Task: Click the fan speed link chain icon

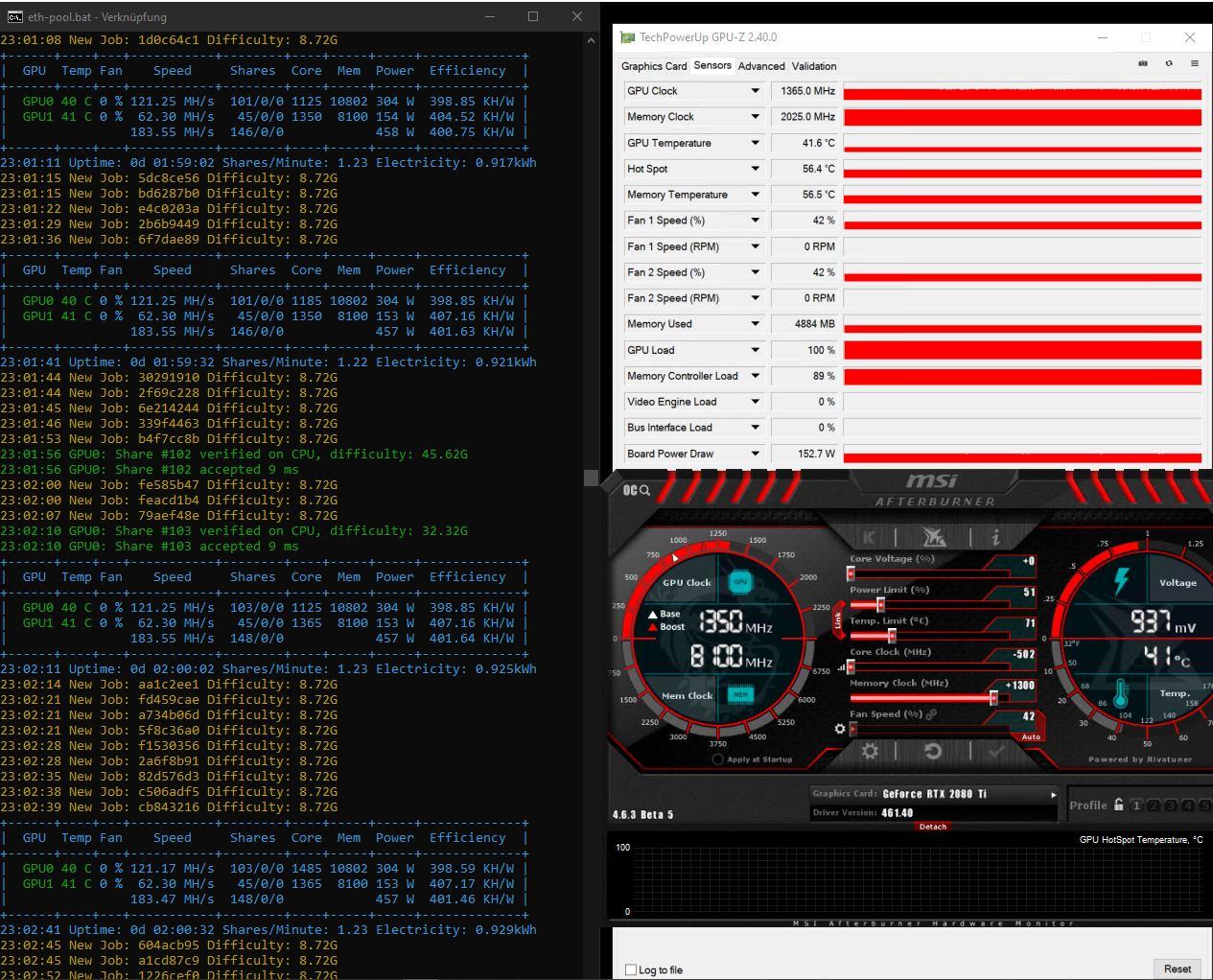Action: click(x=931, y=713)
